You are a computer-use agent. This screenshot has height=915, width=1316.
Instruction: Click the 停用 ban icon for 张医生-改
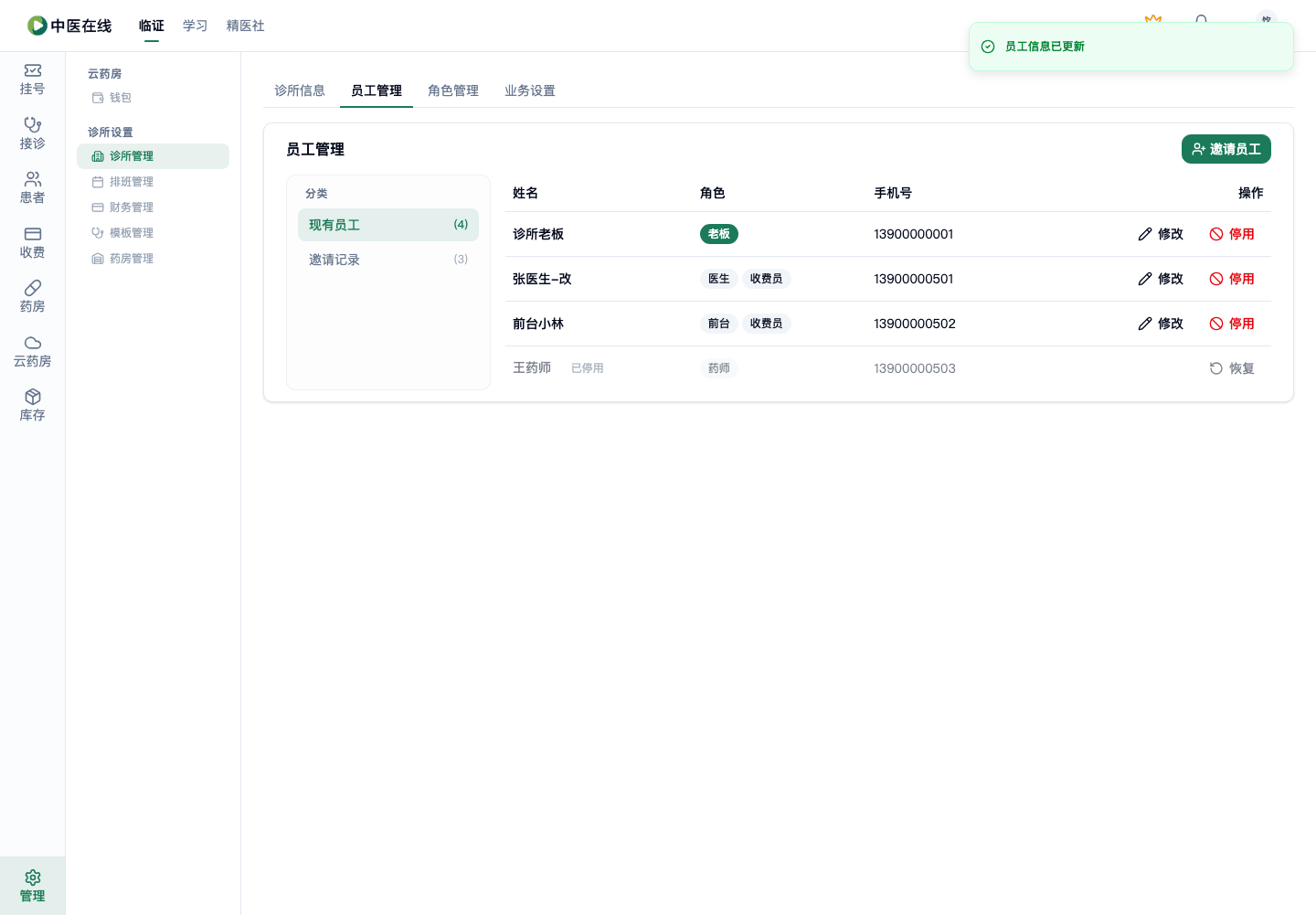pos(1216,279)
